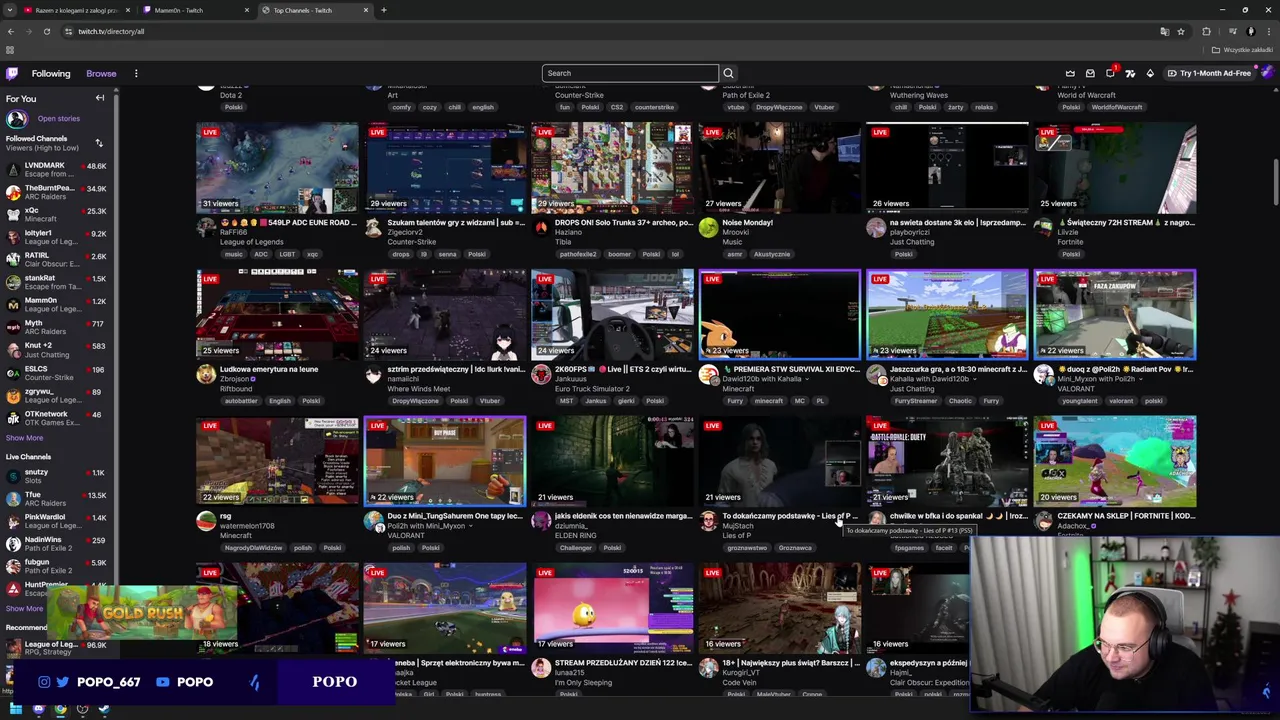Open Haziano Tibia stream thumbnail

[x=612, y=167]
